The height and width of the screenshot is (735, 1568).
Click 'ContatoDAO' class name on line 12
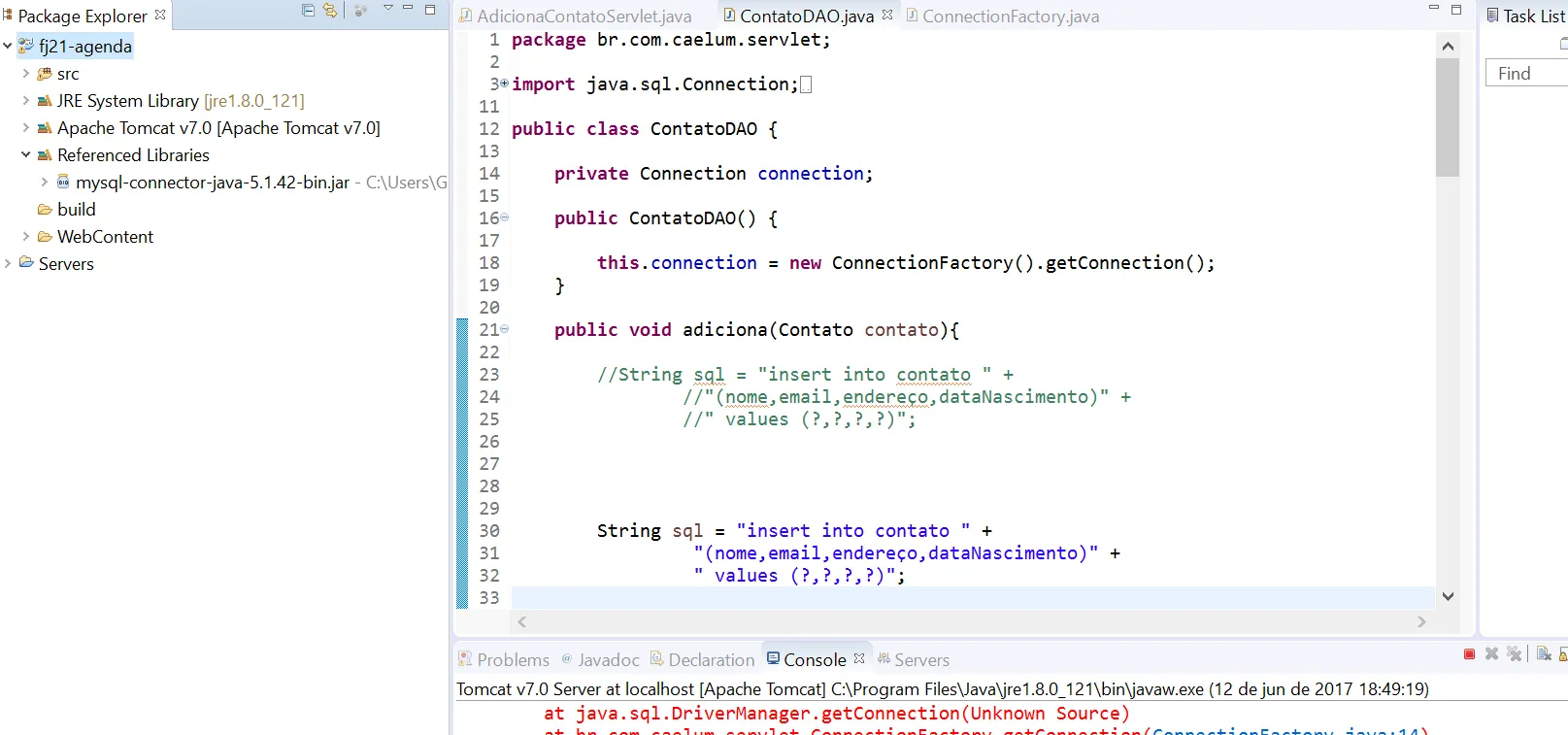pyautogui.click(x=704, y=128)
